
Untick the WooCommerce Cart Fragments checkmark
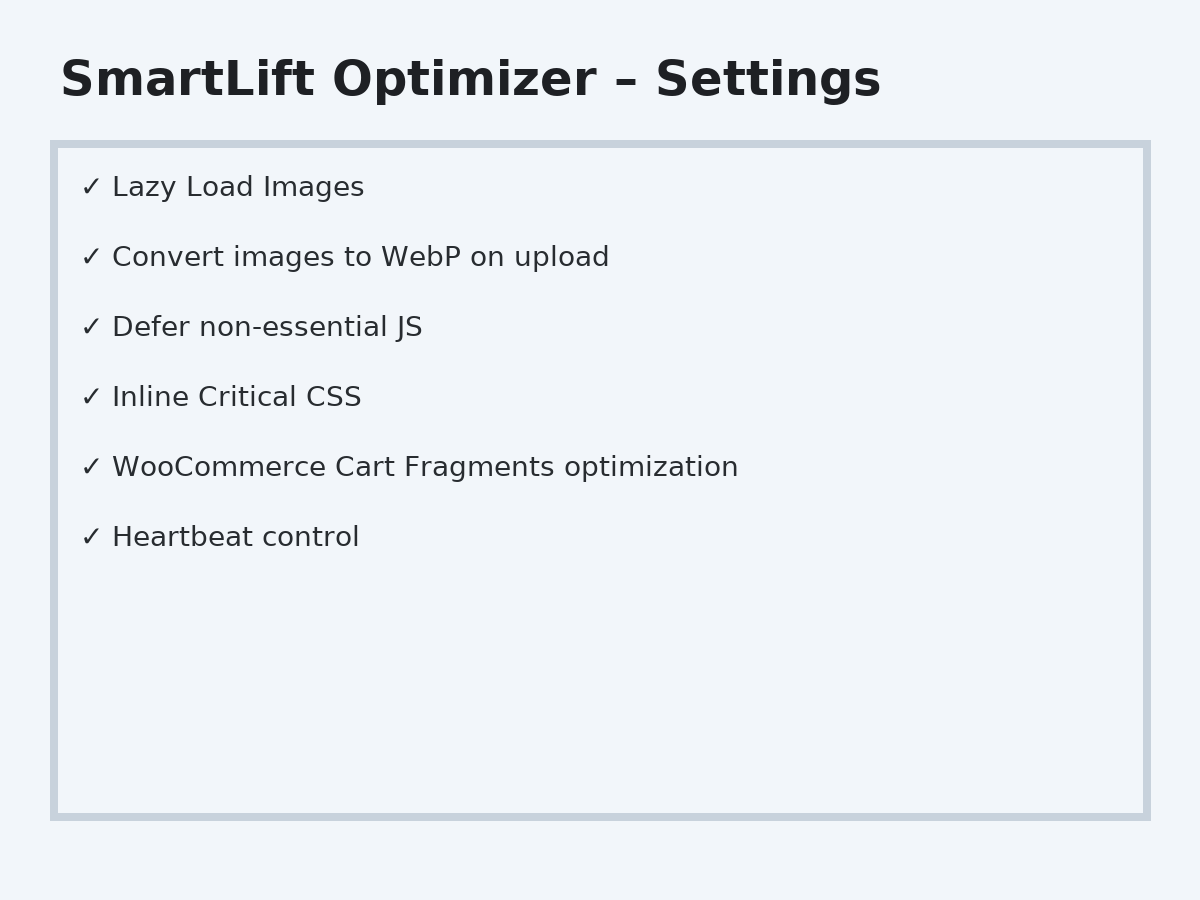[91, 468]
